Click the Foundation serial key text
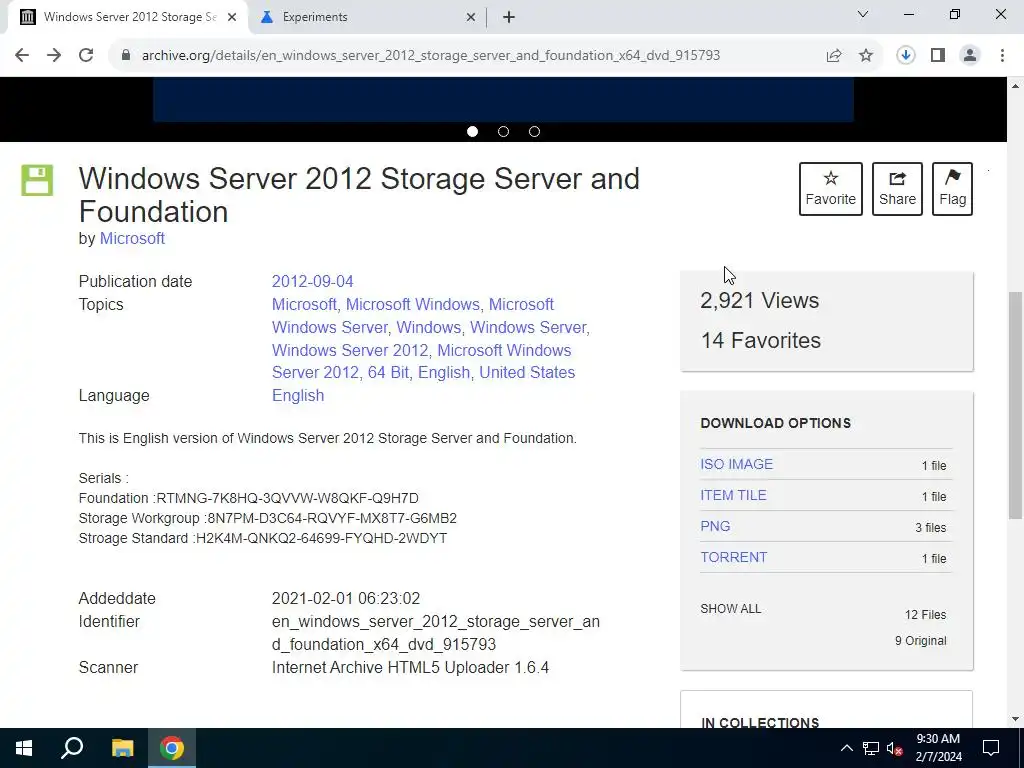 click(x=287, y=498)
